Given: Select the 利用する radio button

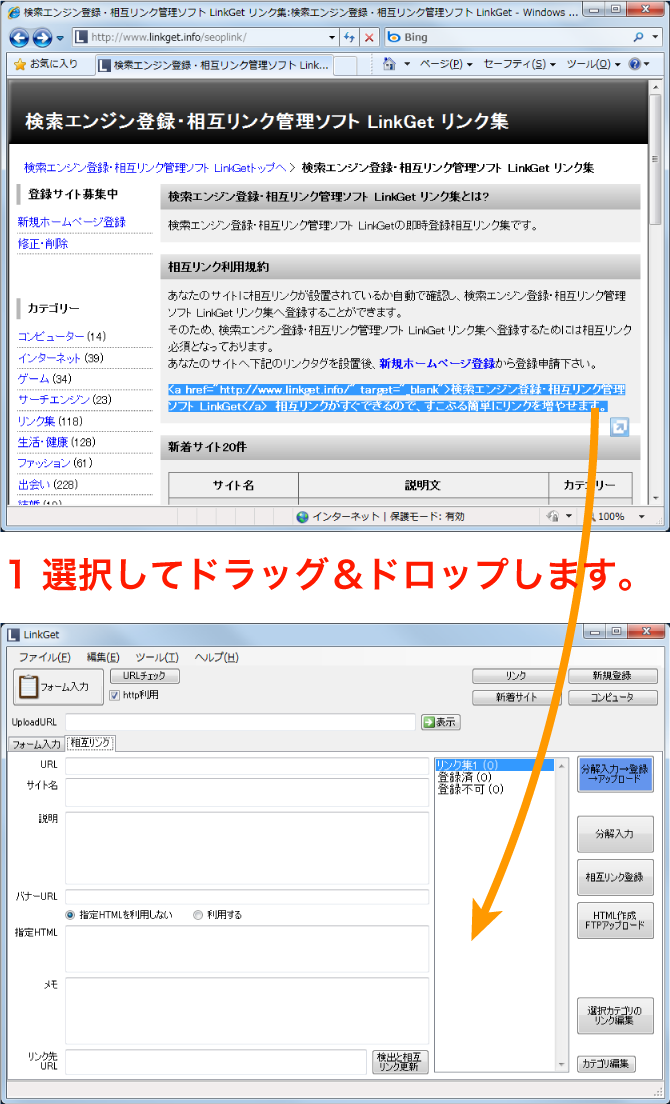Looking at the screenshot, I should point(198,915).
